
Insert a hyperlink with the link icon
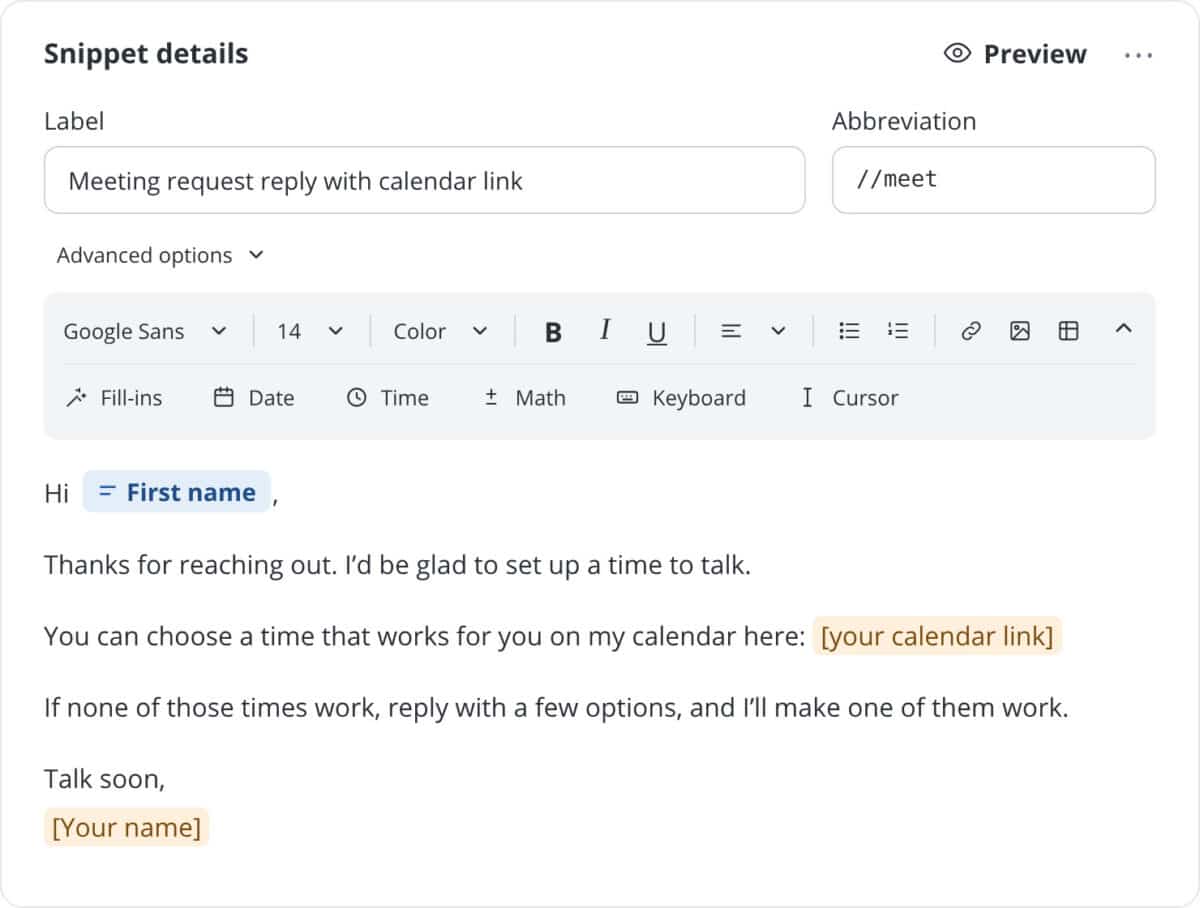970,331
